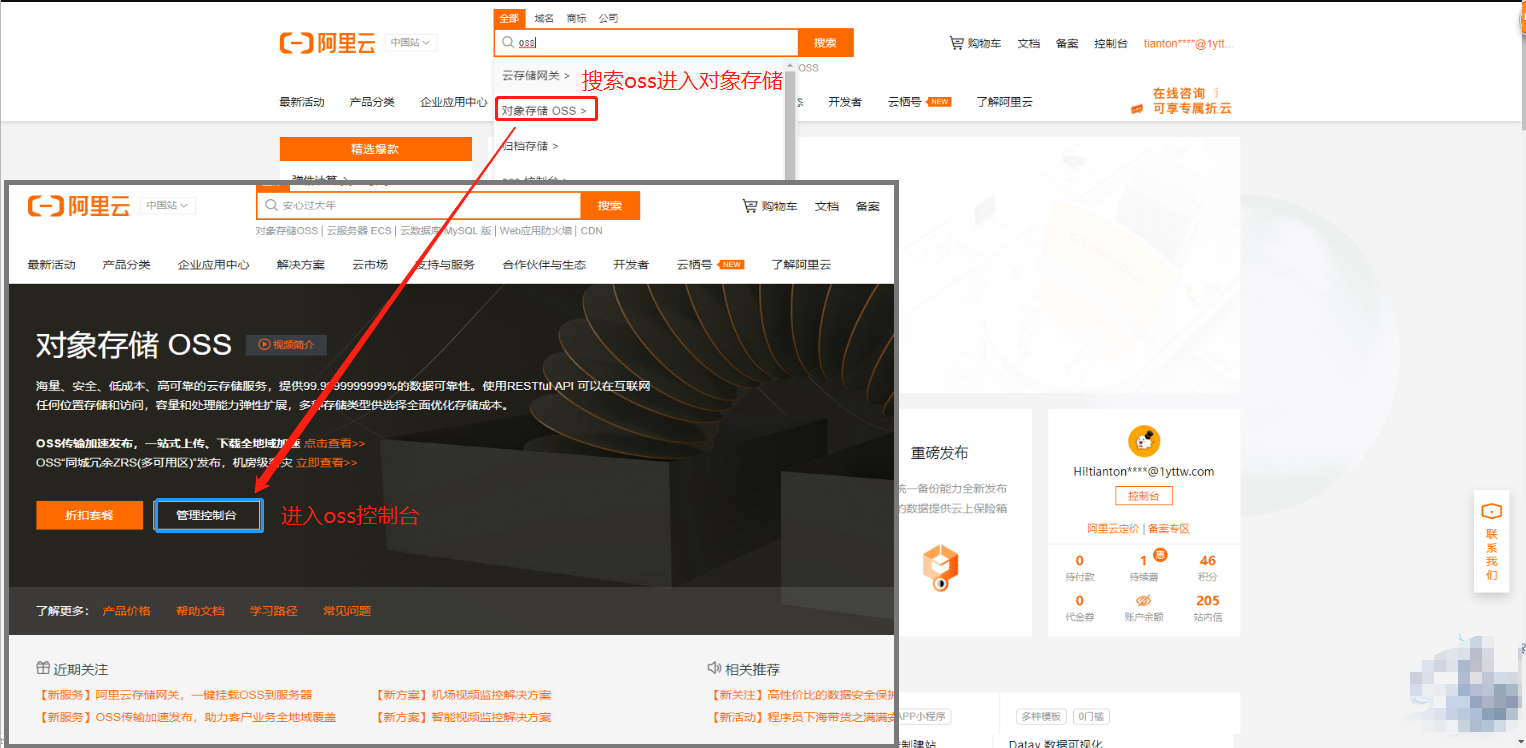Screen dimensions: 1526x748
Task: Click the Web应用防火墙 hot link
Action: 536,231
